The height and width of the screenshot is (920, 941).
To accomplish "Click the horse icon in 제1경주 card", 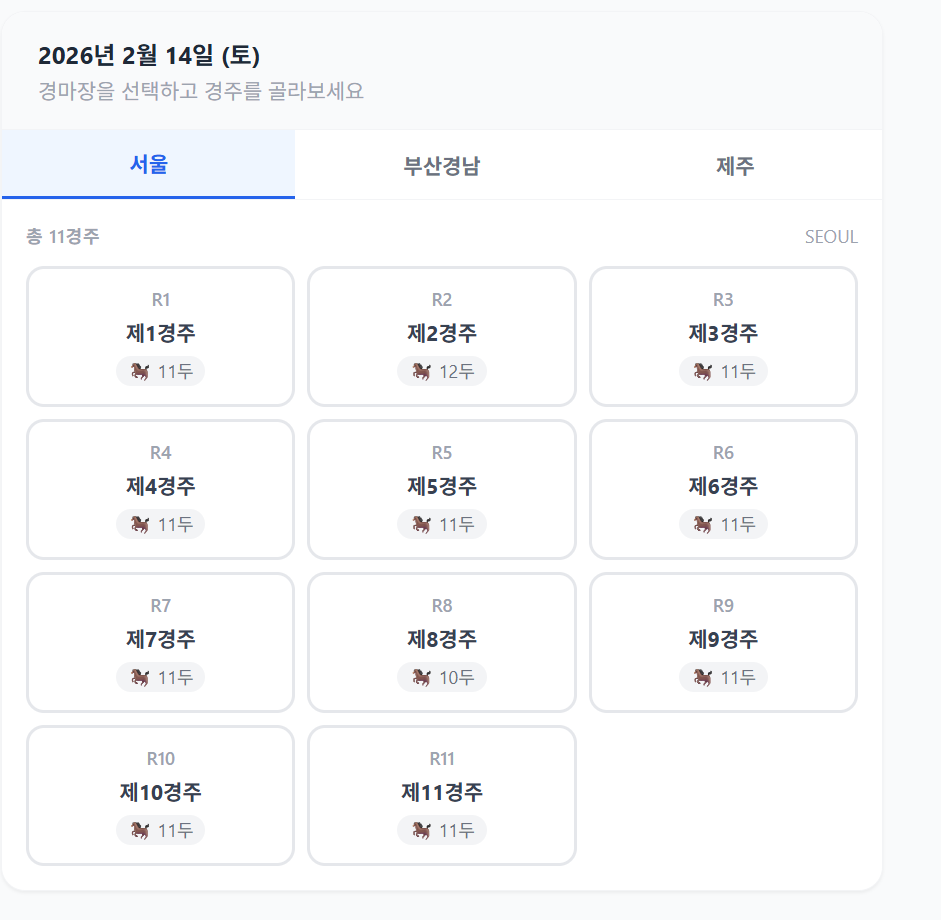I will pyautogui.click(x=140, y=371).
